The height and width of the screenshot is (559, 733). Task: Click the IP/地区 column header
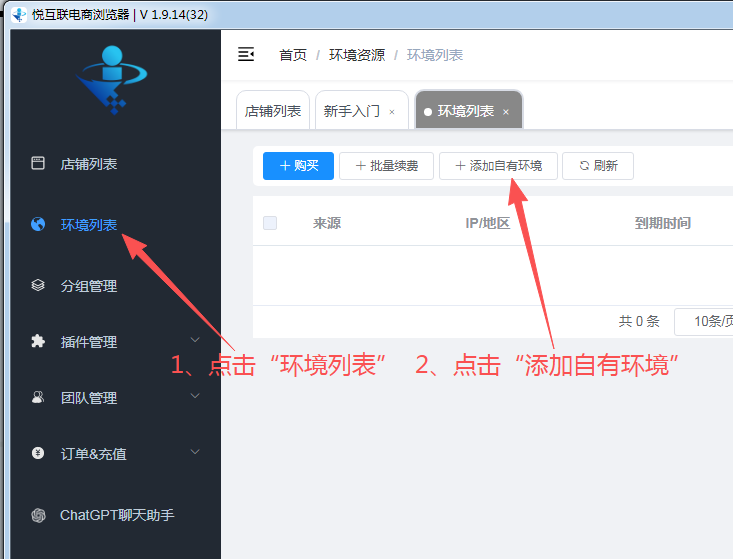click(488, 223)
